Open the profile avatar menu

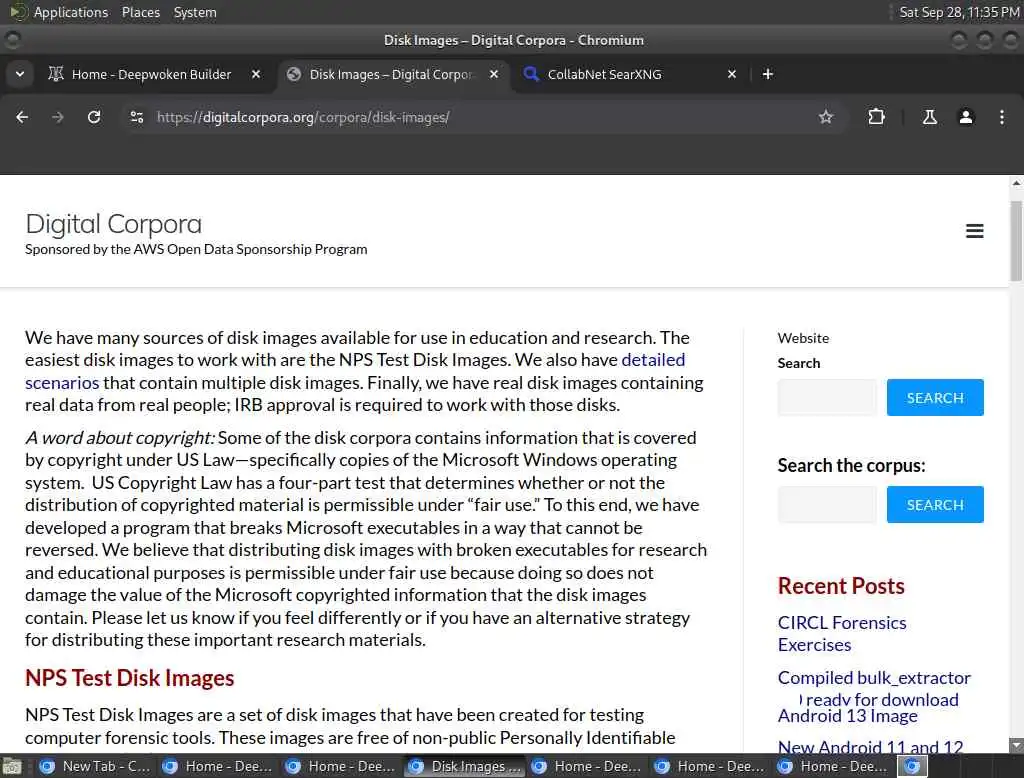(x=965, y=117)
